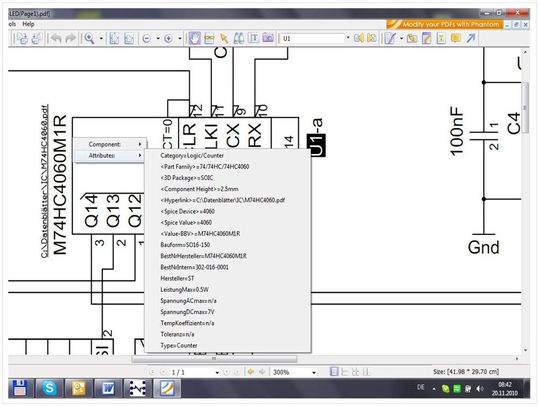Activate the Hand pan tool

click(x=195, y=38)
